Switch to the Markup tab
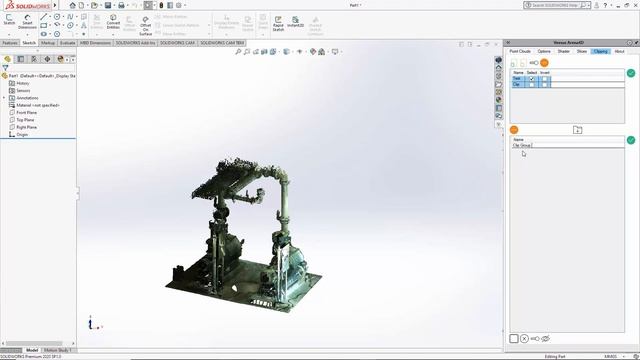640x360 pixels. tap(48, 43)
